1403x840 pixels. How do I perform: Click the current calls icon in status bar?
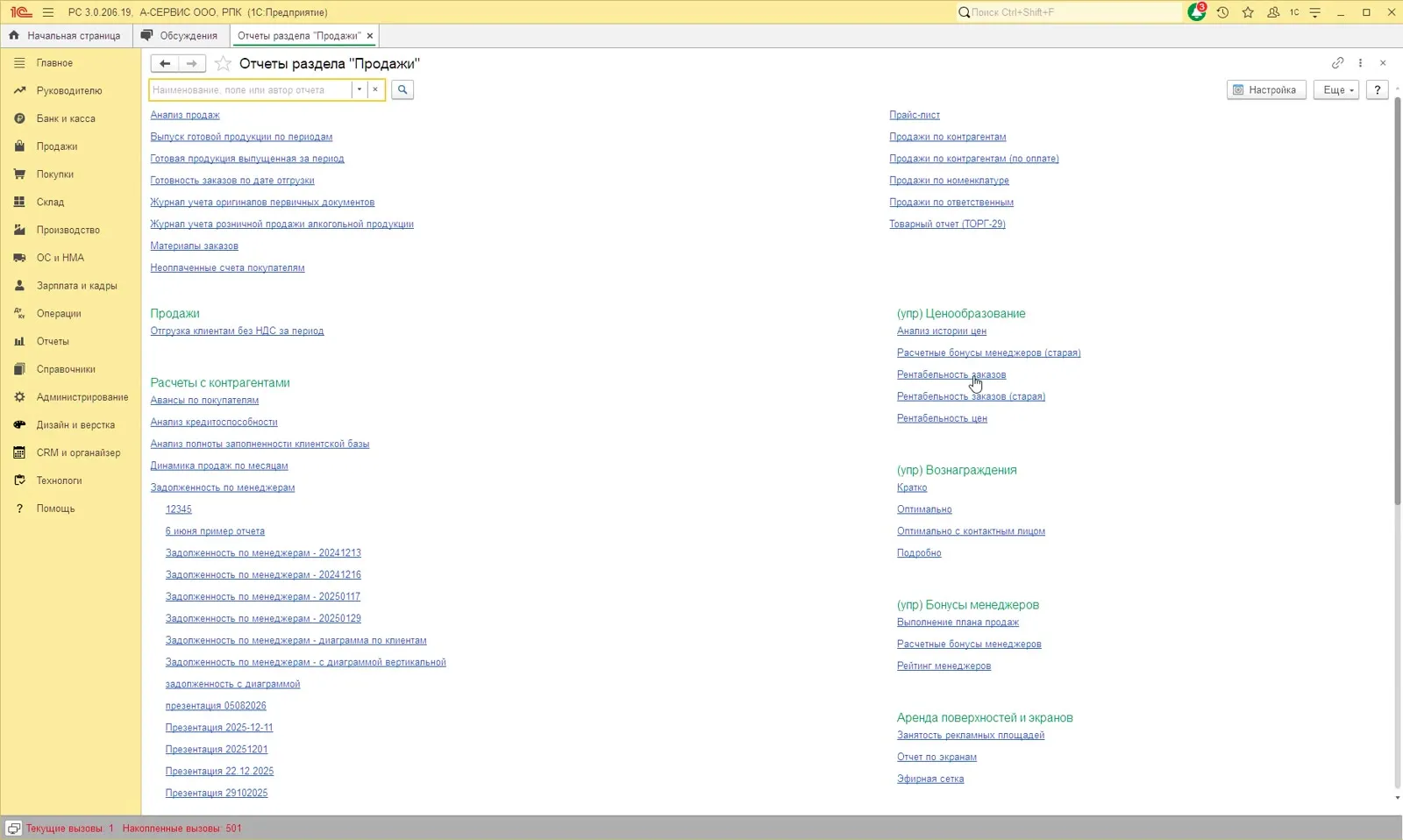(x=14, y=828)
